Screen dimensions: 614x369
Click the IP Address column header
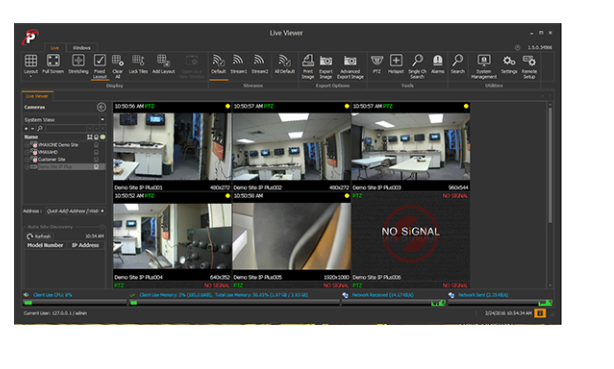(x=85, y=245)
